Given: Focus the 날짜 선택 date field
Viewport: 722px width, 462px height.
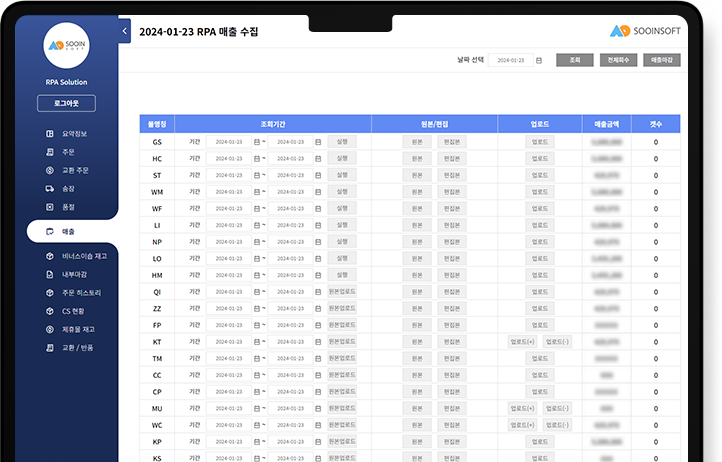Looking at the screenshot, I should click(511, 60).
